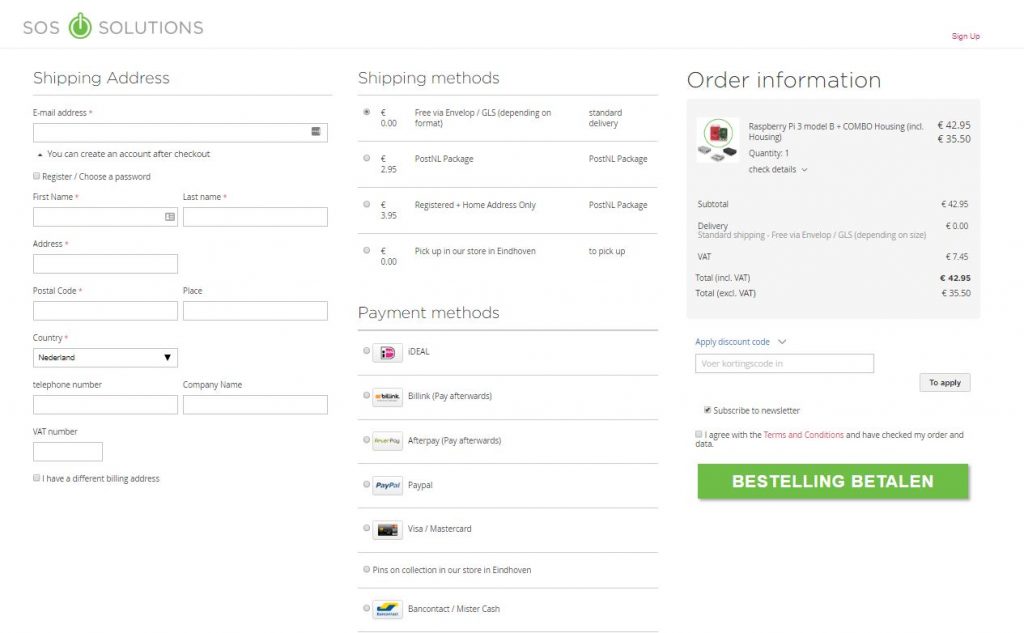Tick I have a different billing address
The width and height of the screenshot is (1024, 633).
click(x=37, y=478)
